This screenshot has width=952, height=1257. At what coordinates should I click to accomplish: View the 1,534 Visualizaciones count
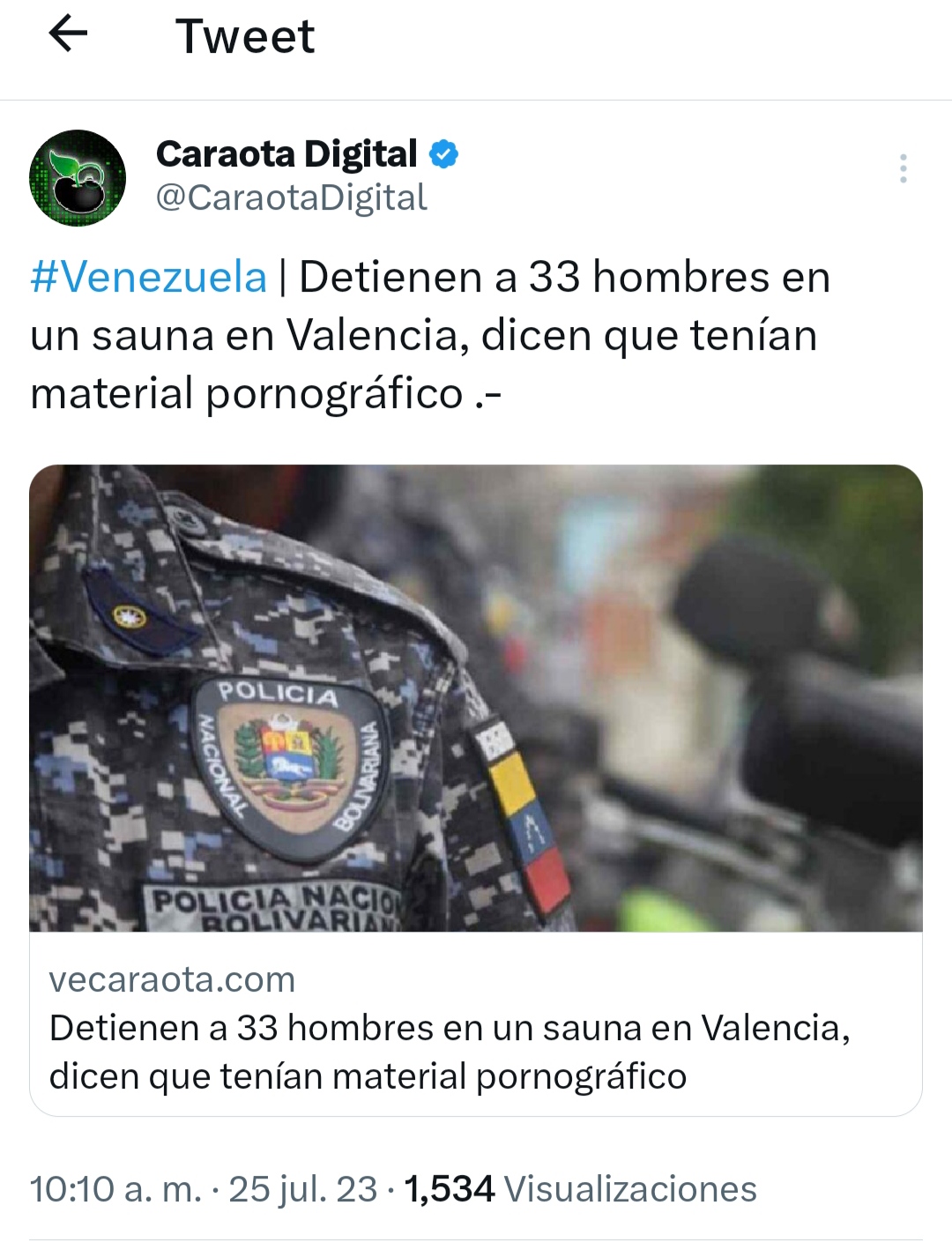(580, 1189)
